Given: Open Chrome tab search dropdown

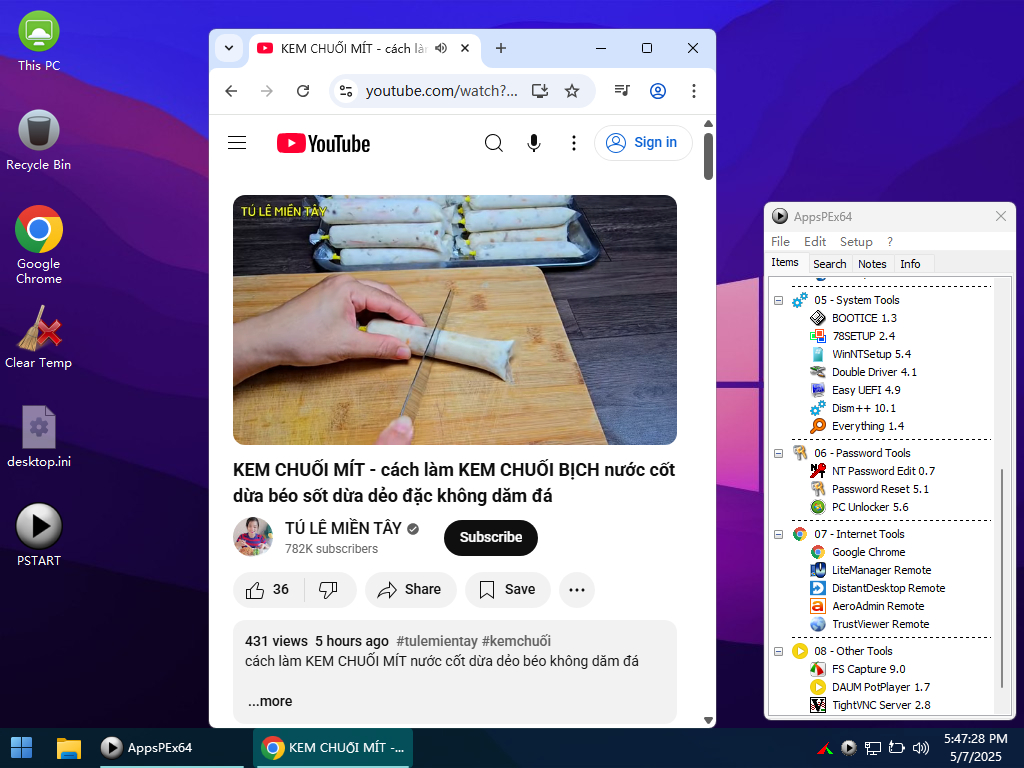Looking at the screenshot, I should coord(229,48).
